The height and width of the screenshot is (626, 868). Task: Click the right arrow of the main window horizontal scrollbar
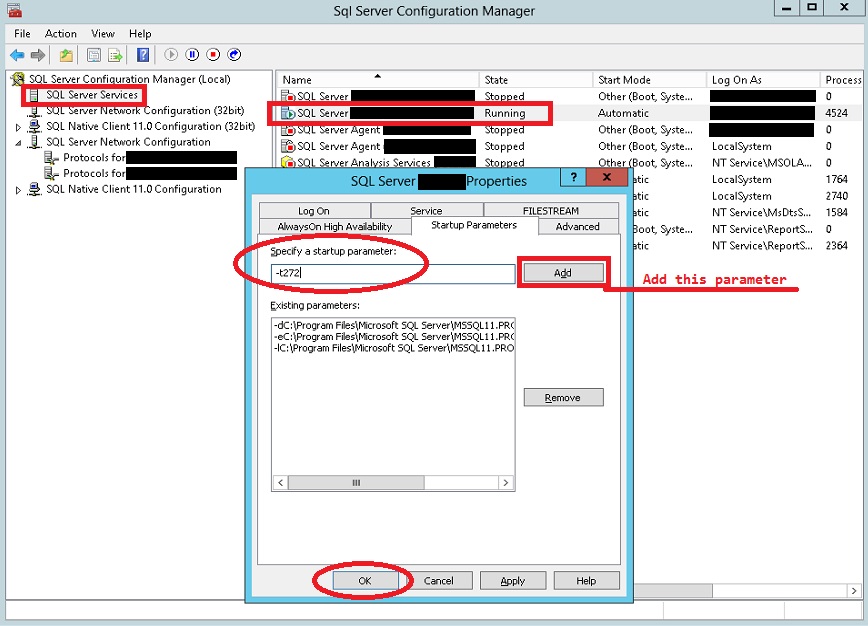[x=854, y=591]
